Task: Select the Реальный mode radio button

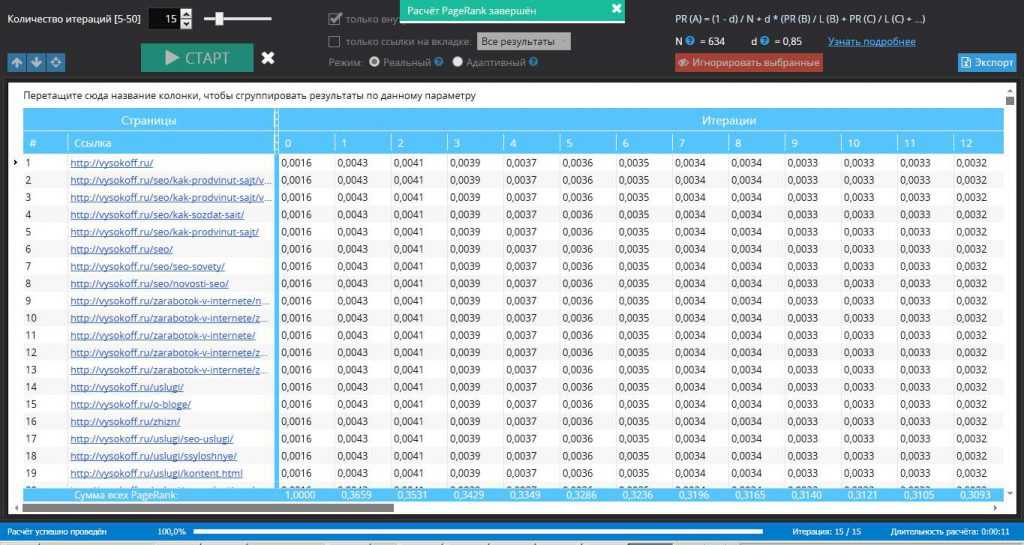Action: click(x=375, y=62)
